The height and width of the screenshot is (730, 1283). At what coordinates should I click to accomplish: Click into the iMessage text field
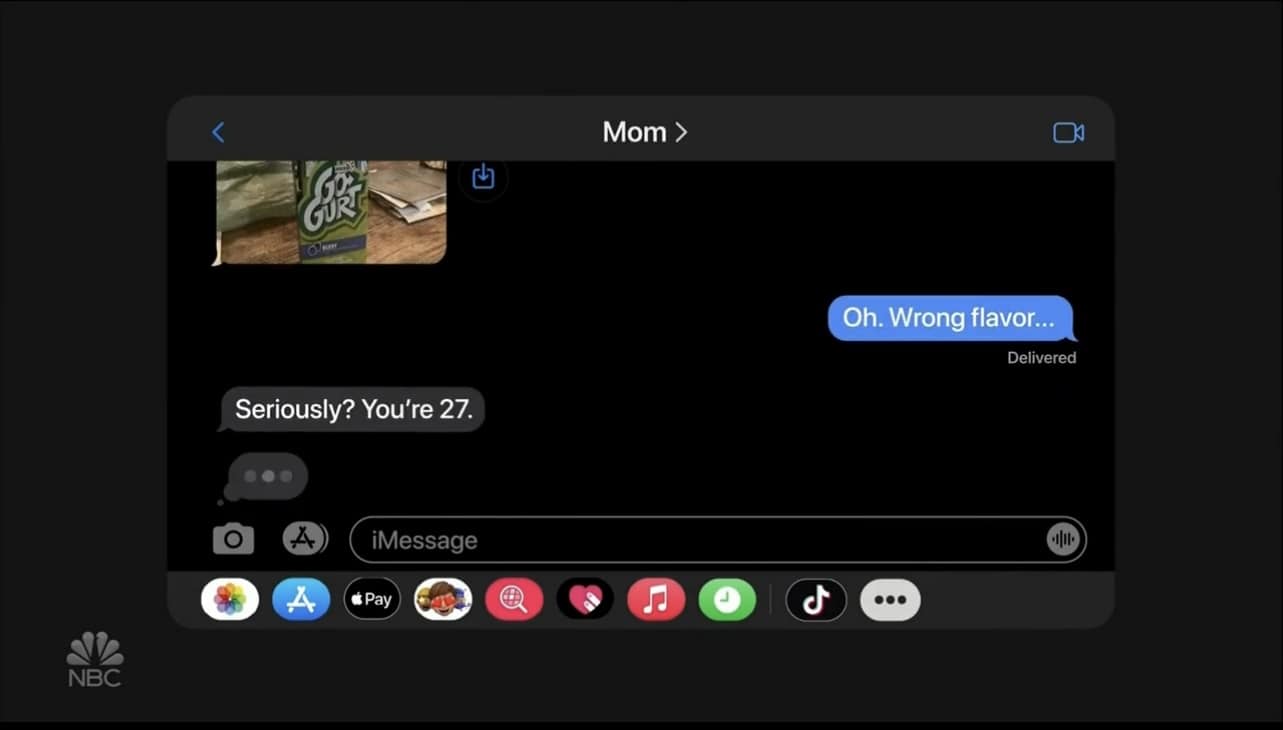[x=717, y=540]
